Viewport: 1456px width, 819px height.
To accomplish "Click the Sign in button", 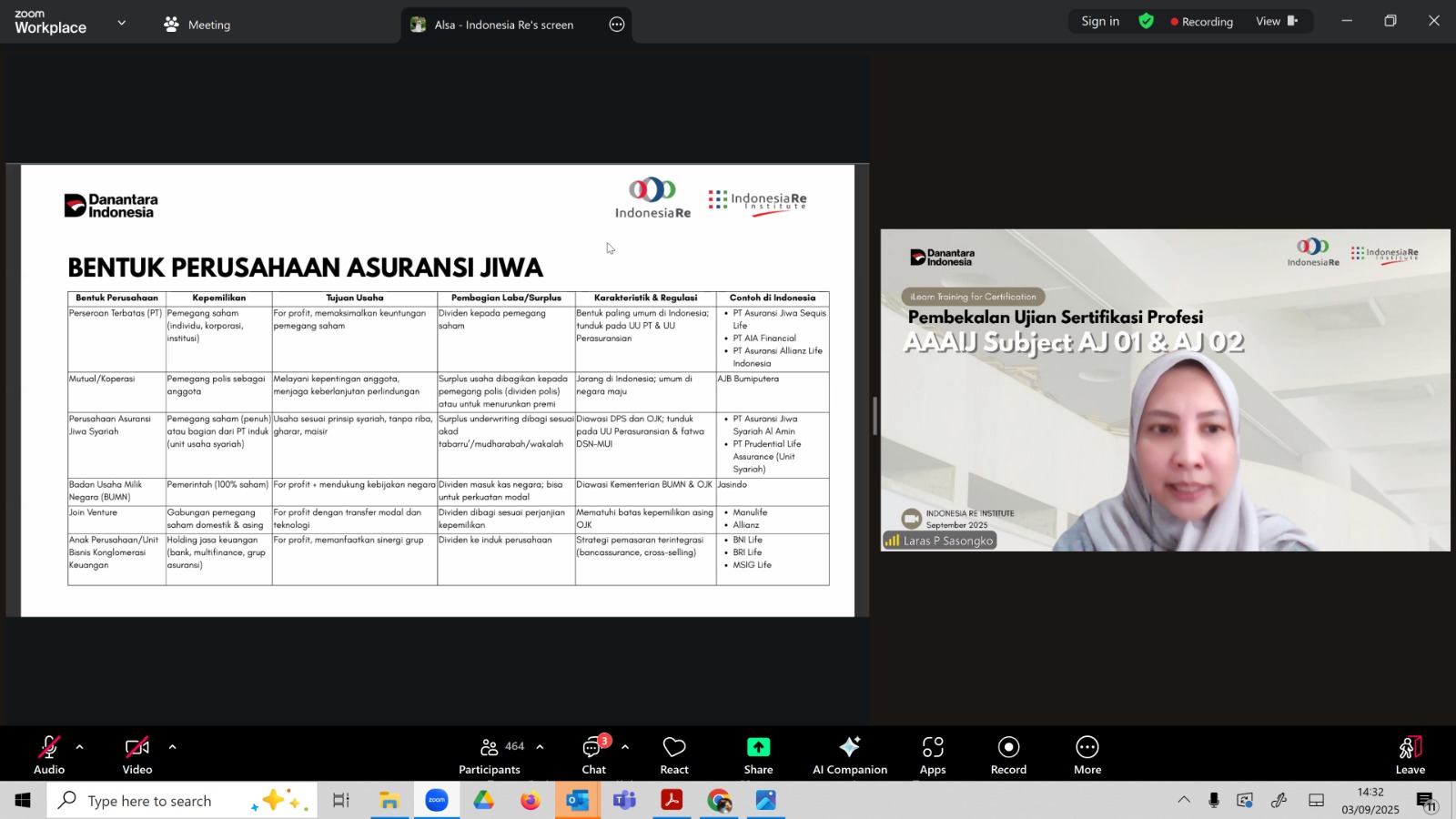I will point(1099,21).
